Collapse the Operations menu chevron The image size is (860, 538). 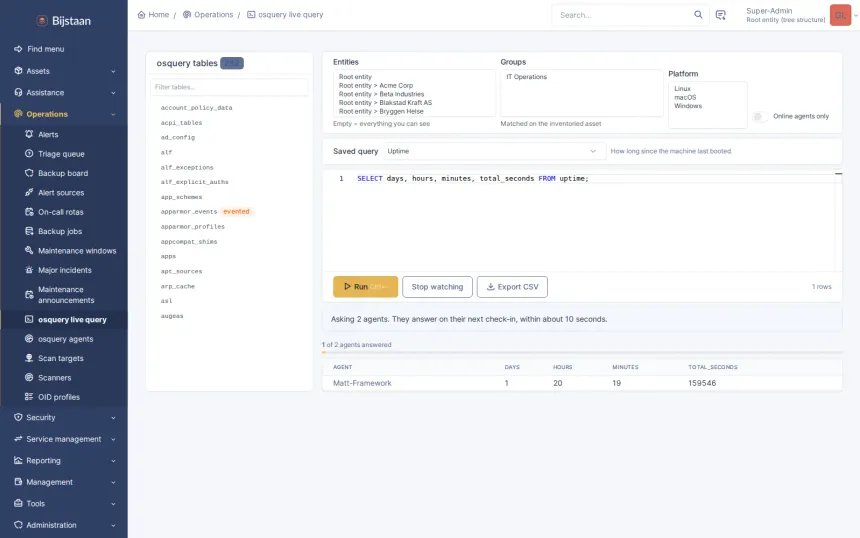point(113,114)
